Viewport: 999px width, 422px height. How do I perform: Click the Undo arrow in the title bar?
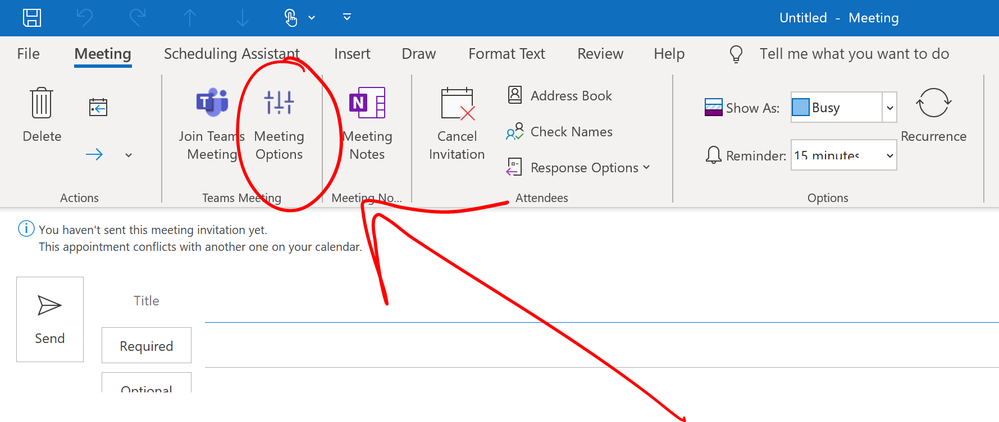pos(84,18)
